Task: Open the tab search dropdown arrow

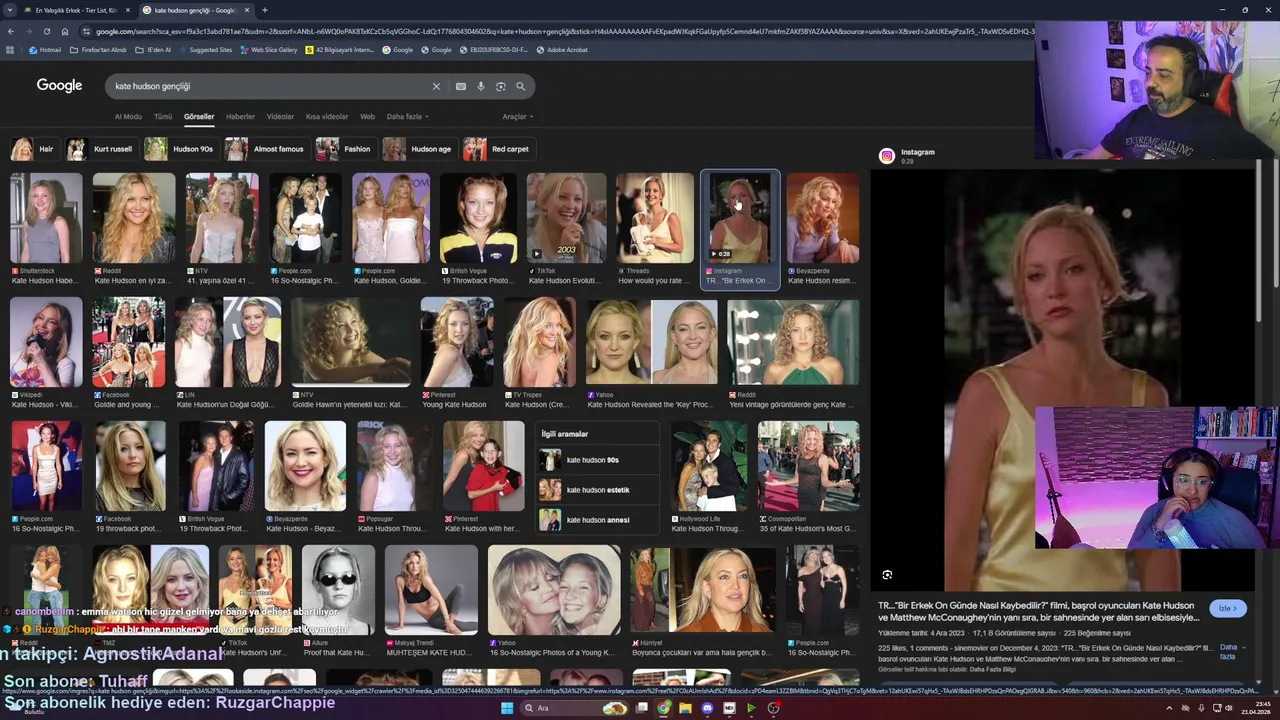Action: (x=10, y=10)
